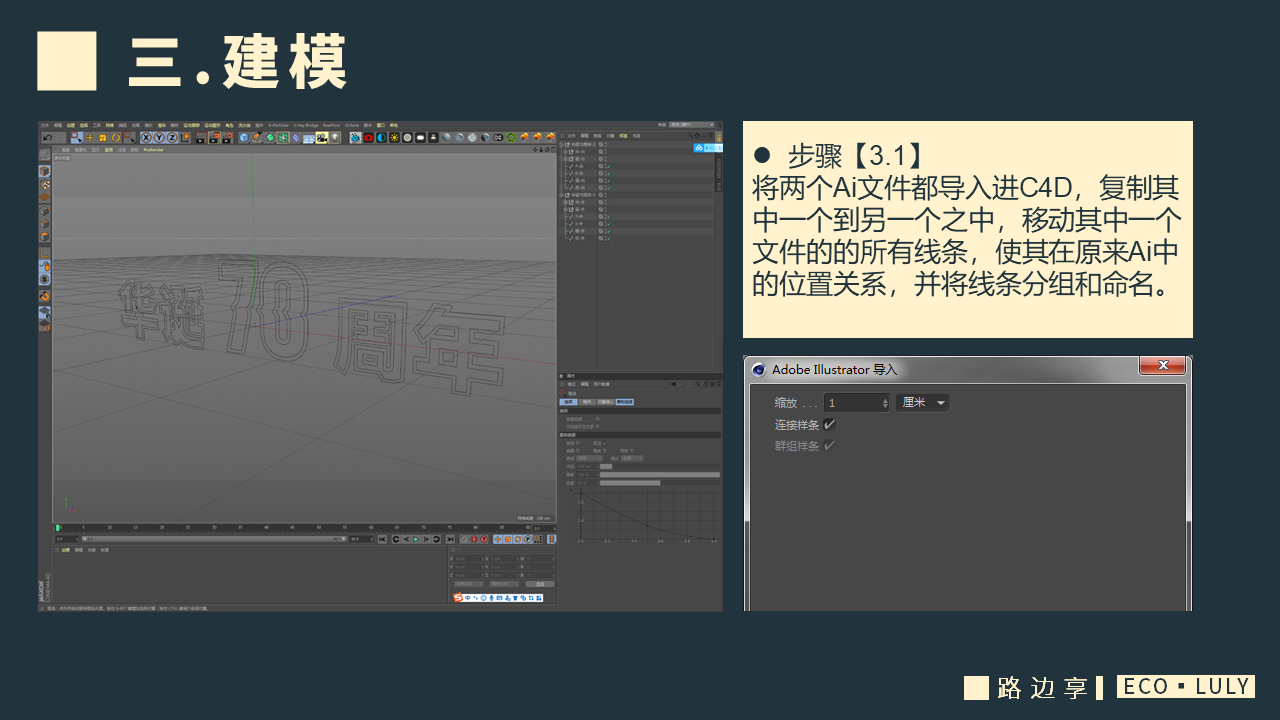Toggle green checkmark of first spline under 华诞70周年-2
This screenshot has width=1280, height=720.
609,166
